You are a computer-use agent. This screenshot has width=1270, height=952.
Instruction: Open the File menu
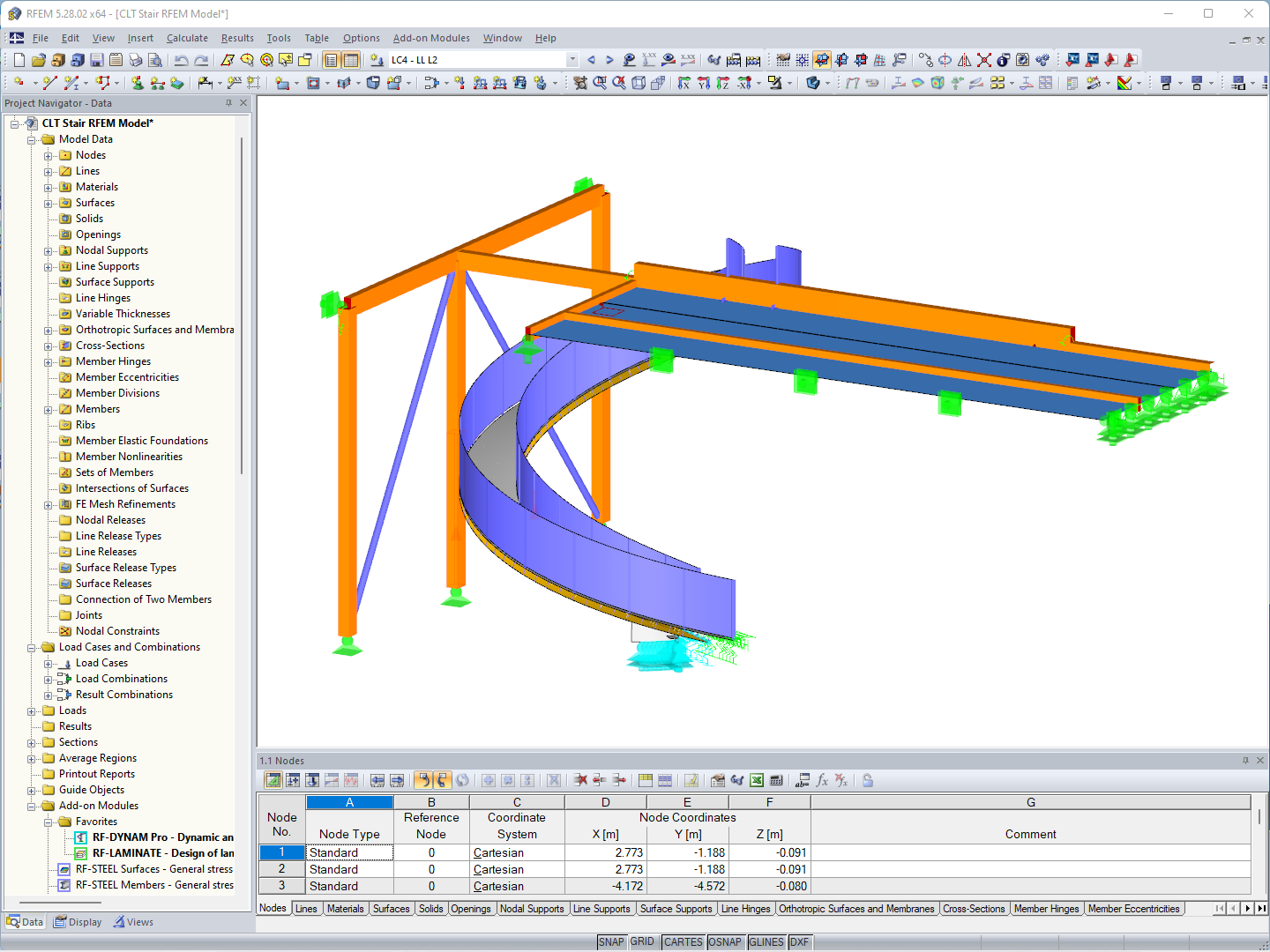[x=41, y=38]
